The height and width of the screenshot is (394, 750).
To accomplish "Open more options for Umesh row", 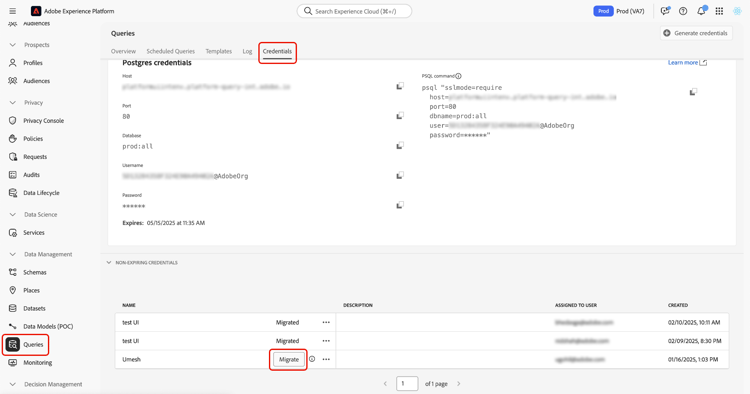I will (326, 359).
